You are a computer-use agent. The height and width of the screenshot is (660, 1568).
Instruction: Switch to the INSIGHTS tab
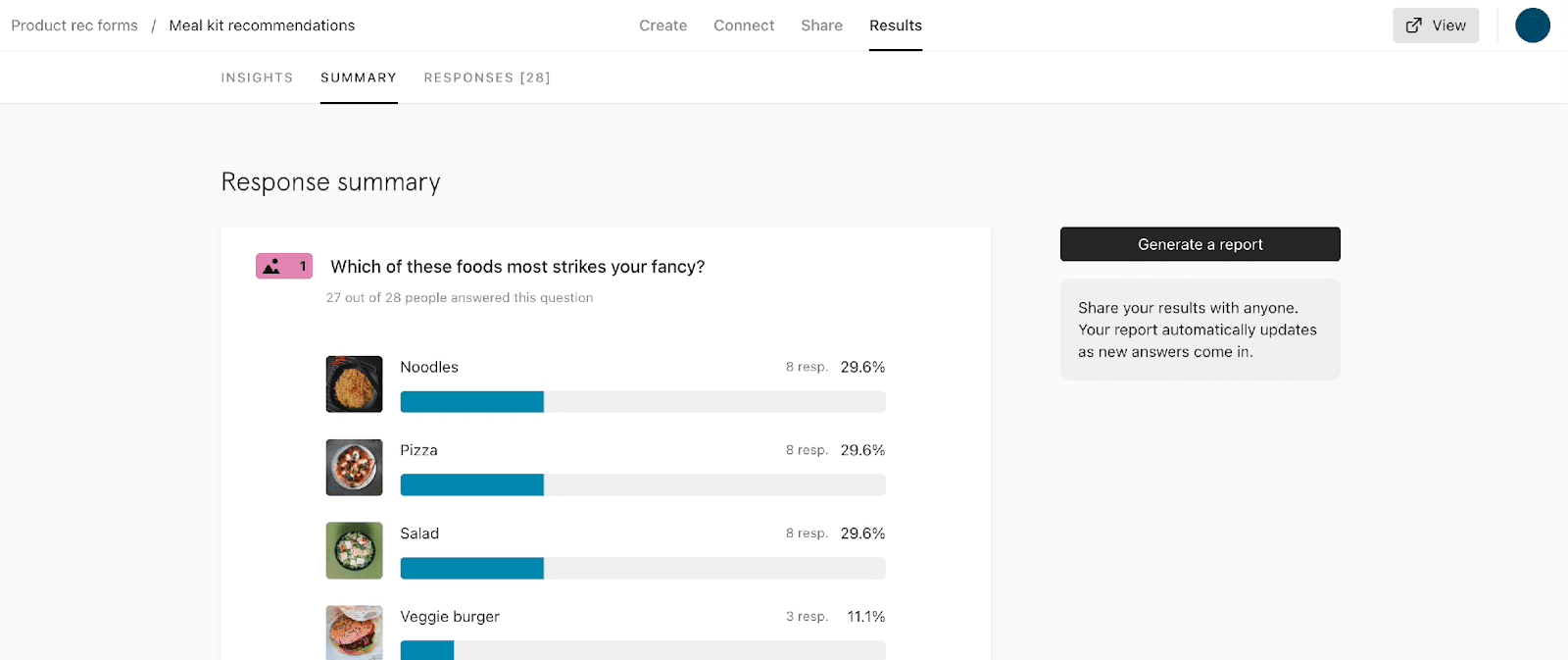click(x=257, y=76)
